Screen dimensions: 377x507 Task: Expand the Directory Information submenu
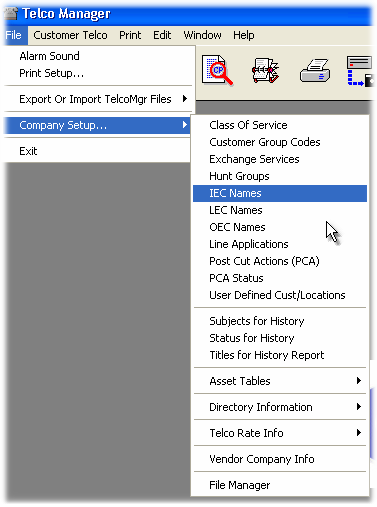(280, 407)
